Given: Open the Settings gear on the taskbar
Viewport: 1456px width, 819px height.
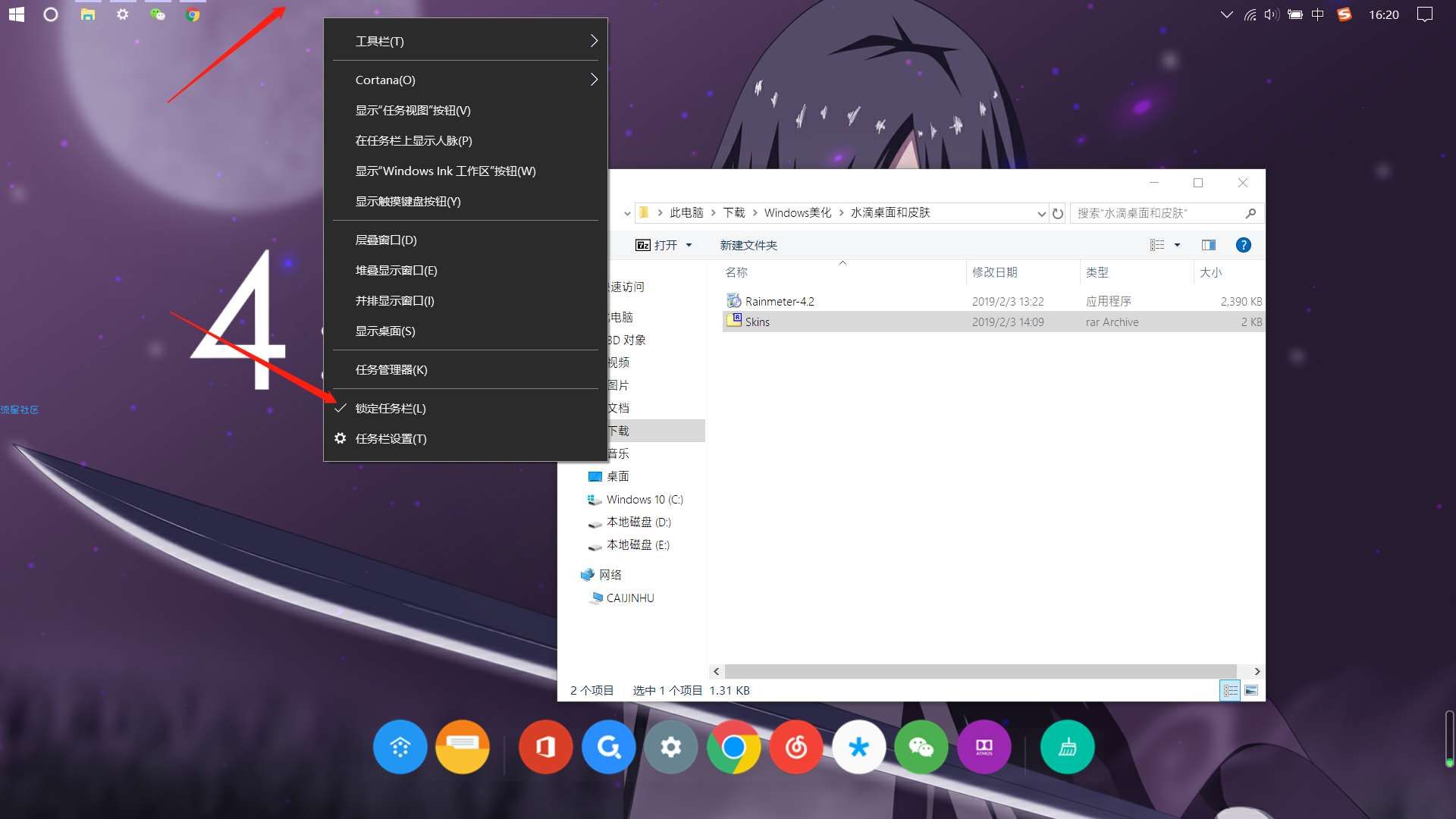Looking at the screenshot, I should pyautogui.click(x=122, y=14).
